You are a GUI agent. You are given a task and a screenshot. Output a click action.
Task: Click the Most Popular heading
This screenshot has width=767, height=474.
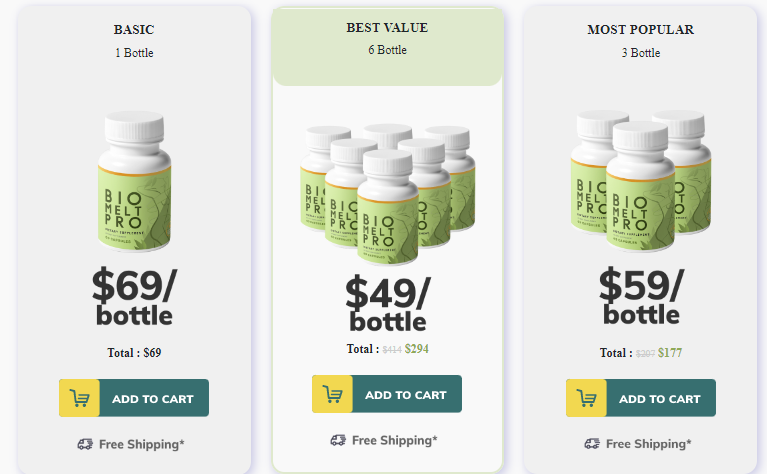click(640, 30)
